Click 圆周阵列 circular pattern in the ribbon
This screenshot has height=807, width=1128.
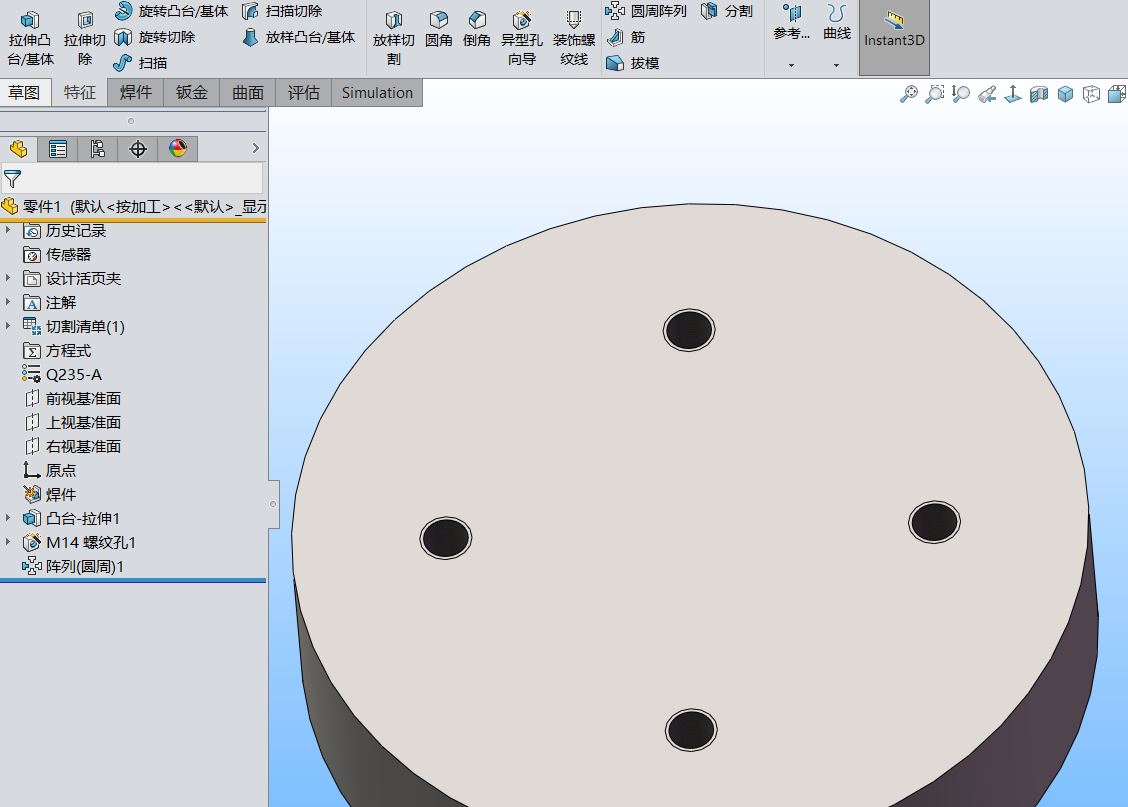(x=646, y=11)
